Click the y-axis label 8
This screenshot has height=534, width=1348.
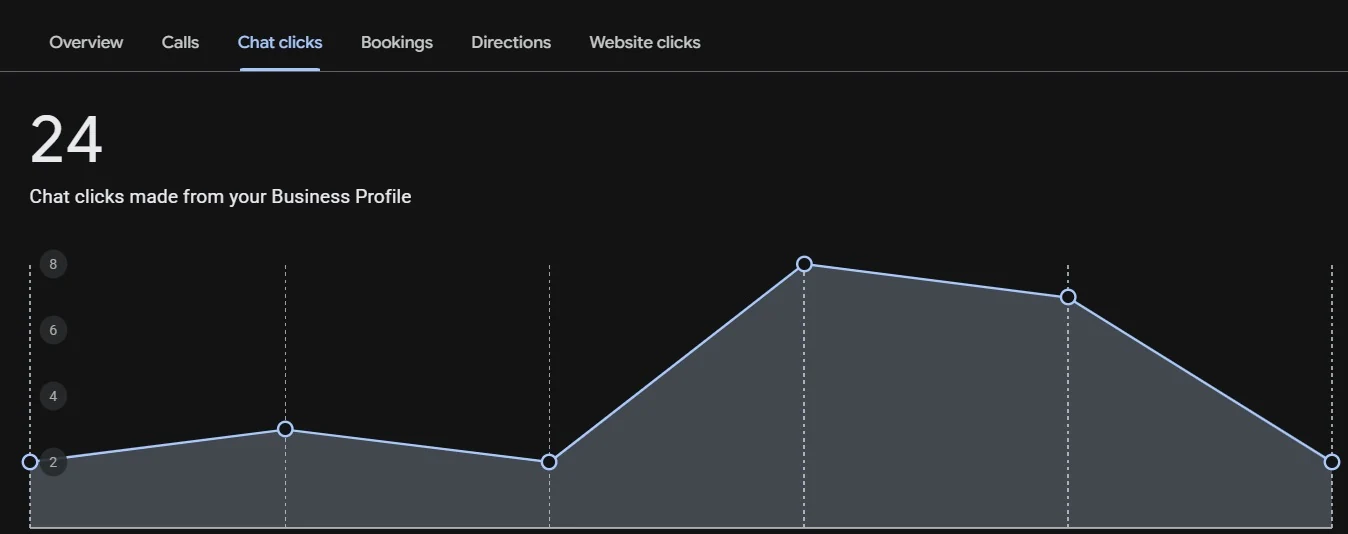[x=53, y=264]
